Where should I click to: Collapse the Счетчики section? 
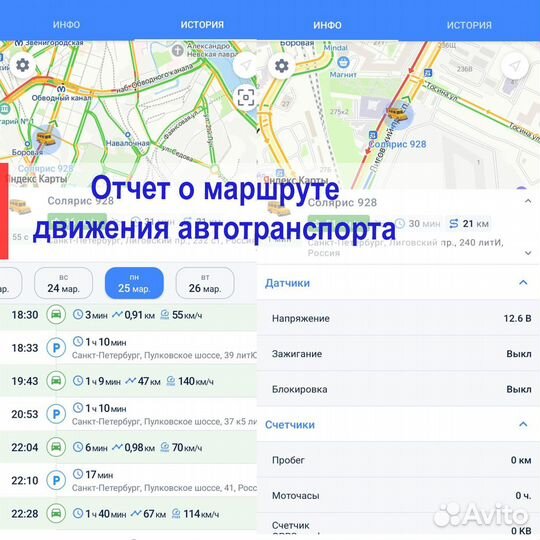(523, 424)
